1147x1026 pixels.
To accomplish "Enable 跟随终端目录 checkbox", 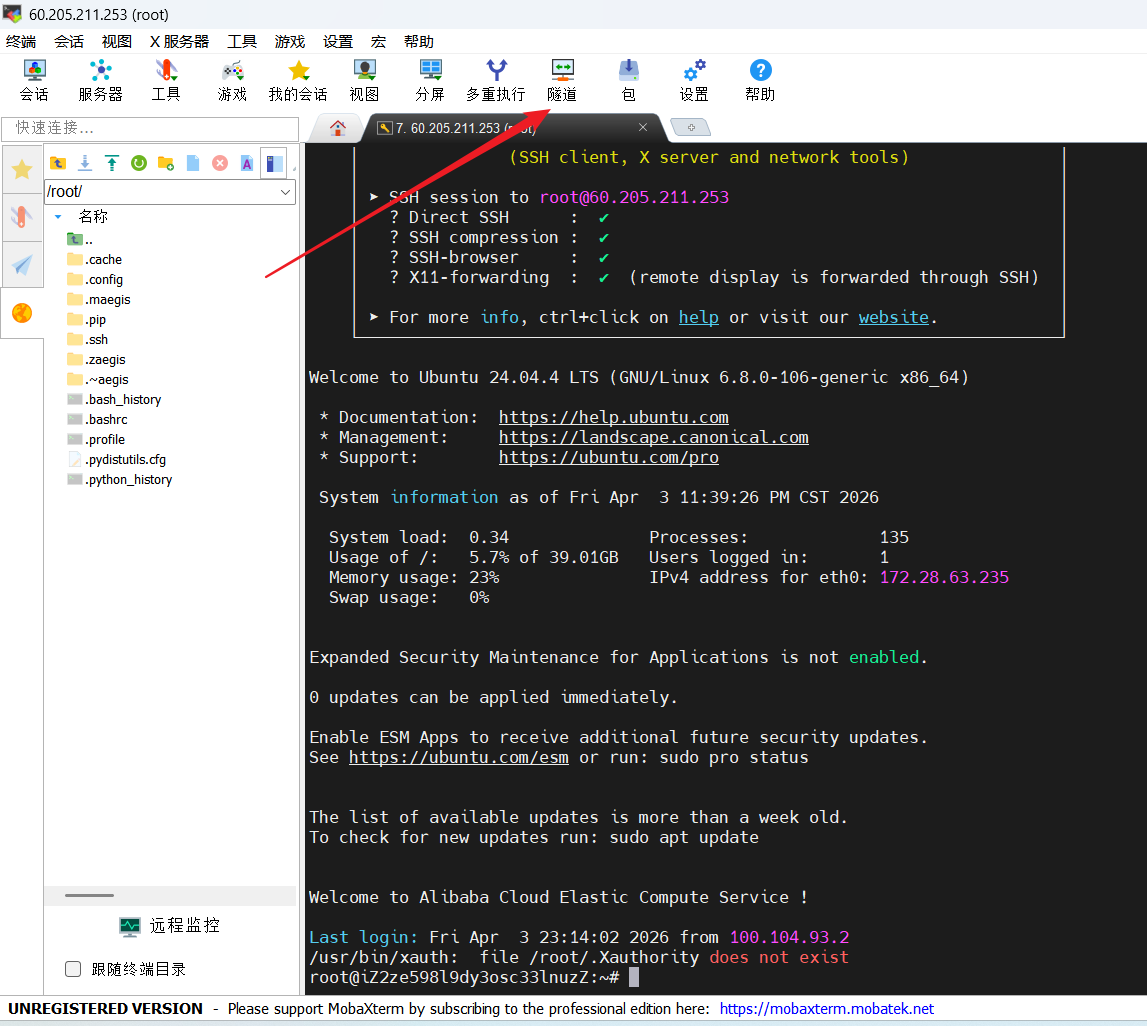I will pos(73,969).
